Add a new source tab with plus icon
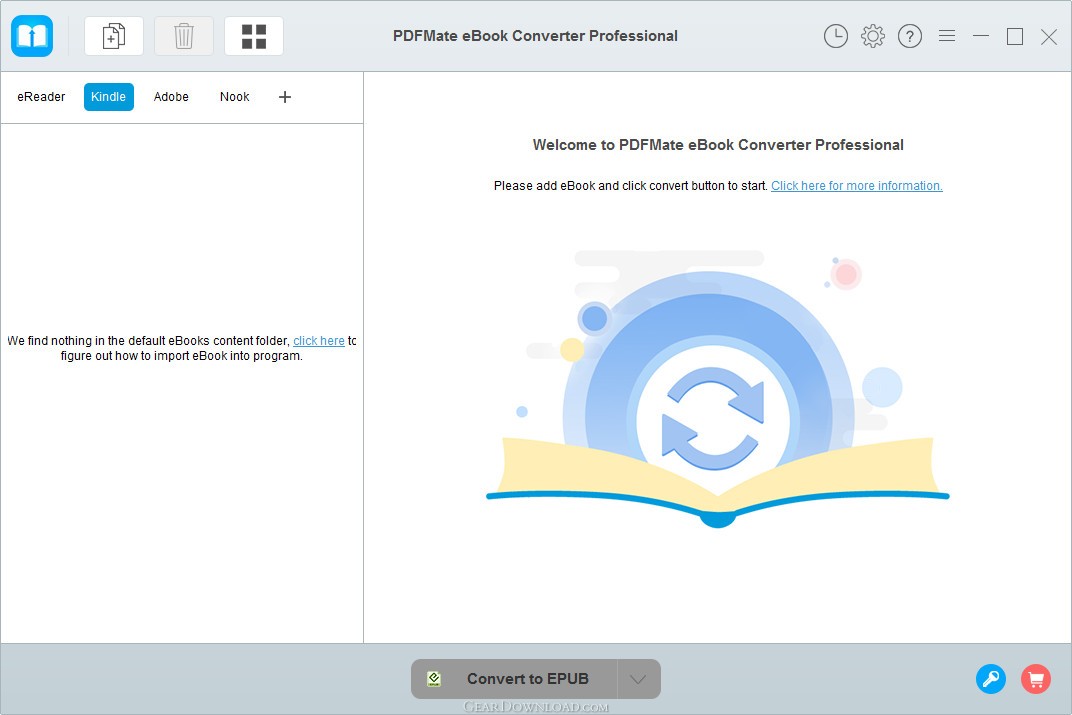The image size is (1072, 715). [285, 97]
